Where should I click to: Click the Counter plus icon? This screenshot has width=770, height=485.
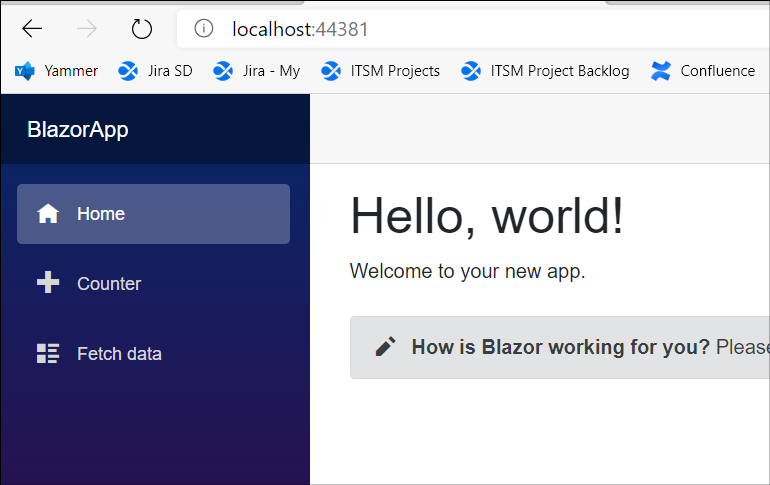[x=48, y=283]
